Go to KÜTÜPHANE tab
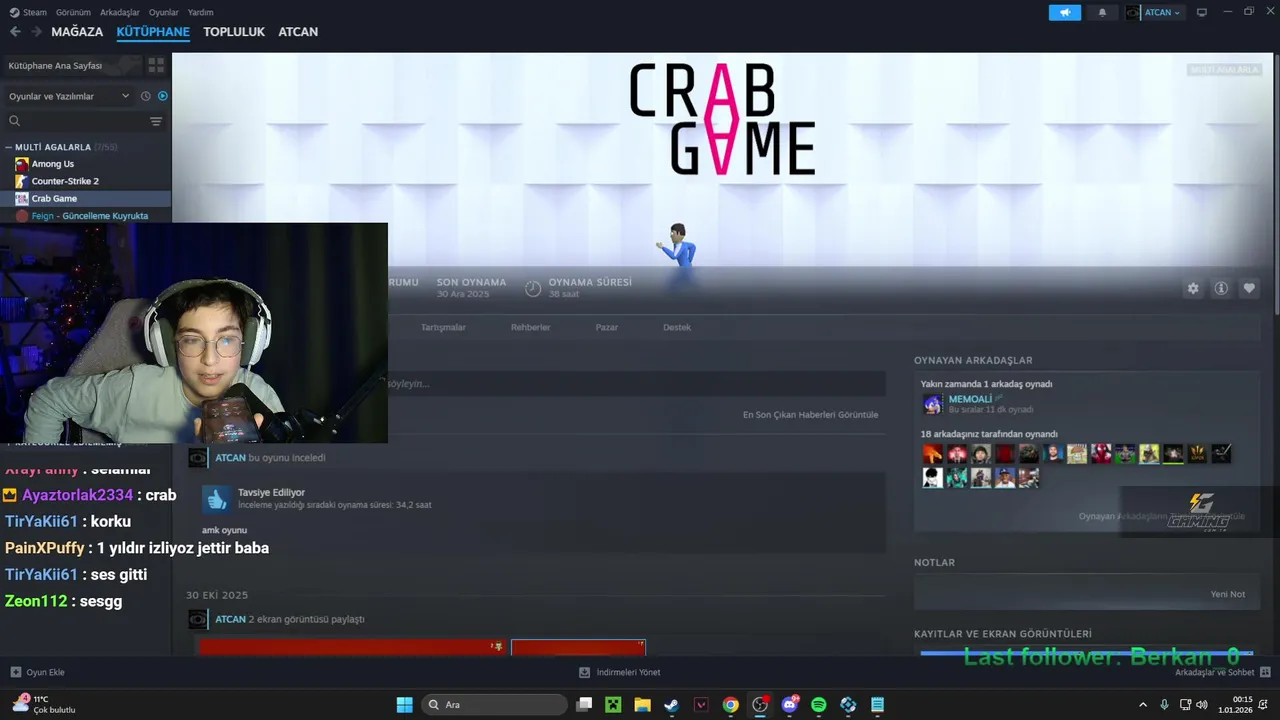The image size is (1280, 720). pyautogui.click(x=153, y=32)
